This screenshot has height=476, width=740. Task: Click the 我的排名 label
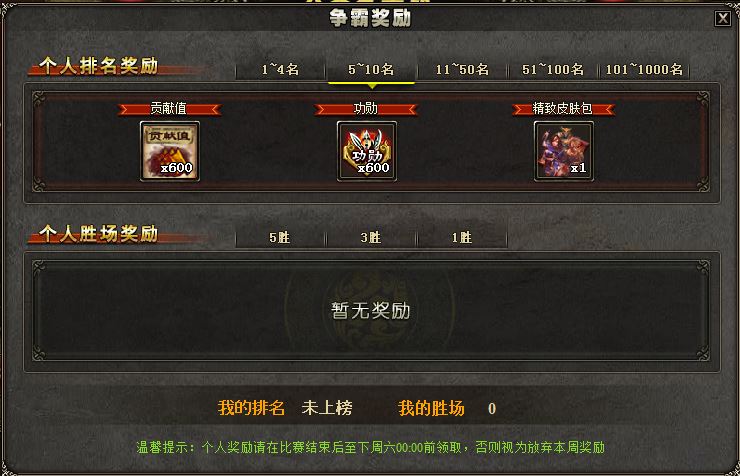[x=252, y=408]
